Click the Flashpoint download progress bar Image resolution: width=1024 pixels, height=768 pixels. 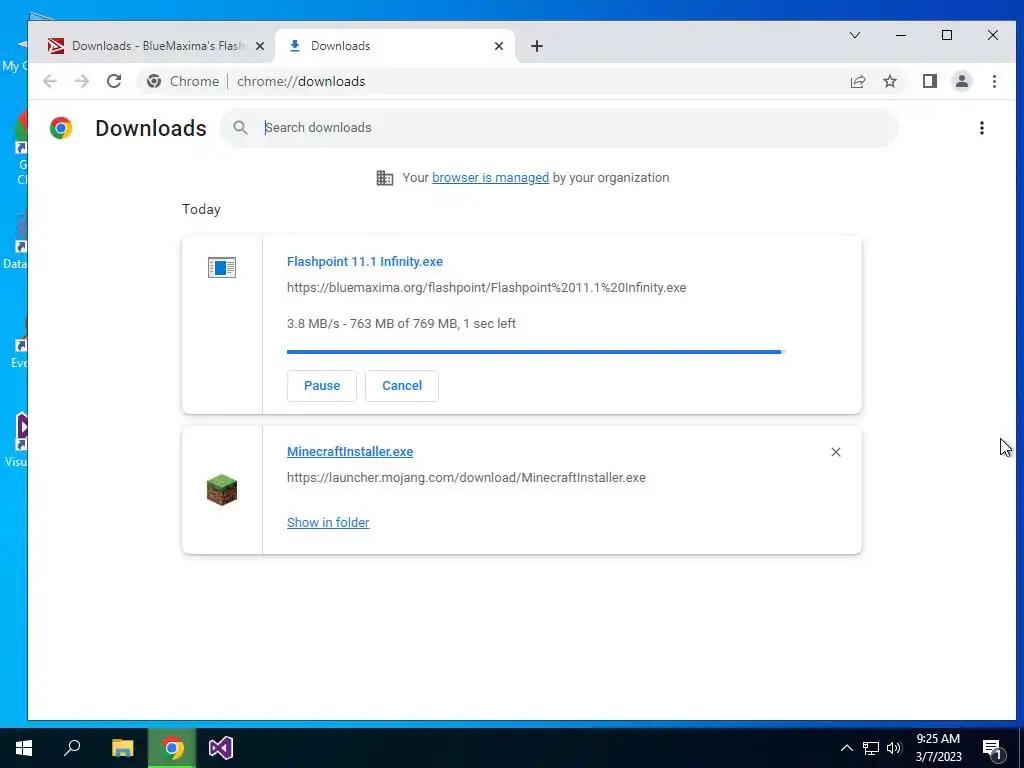coord(536,352)
